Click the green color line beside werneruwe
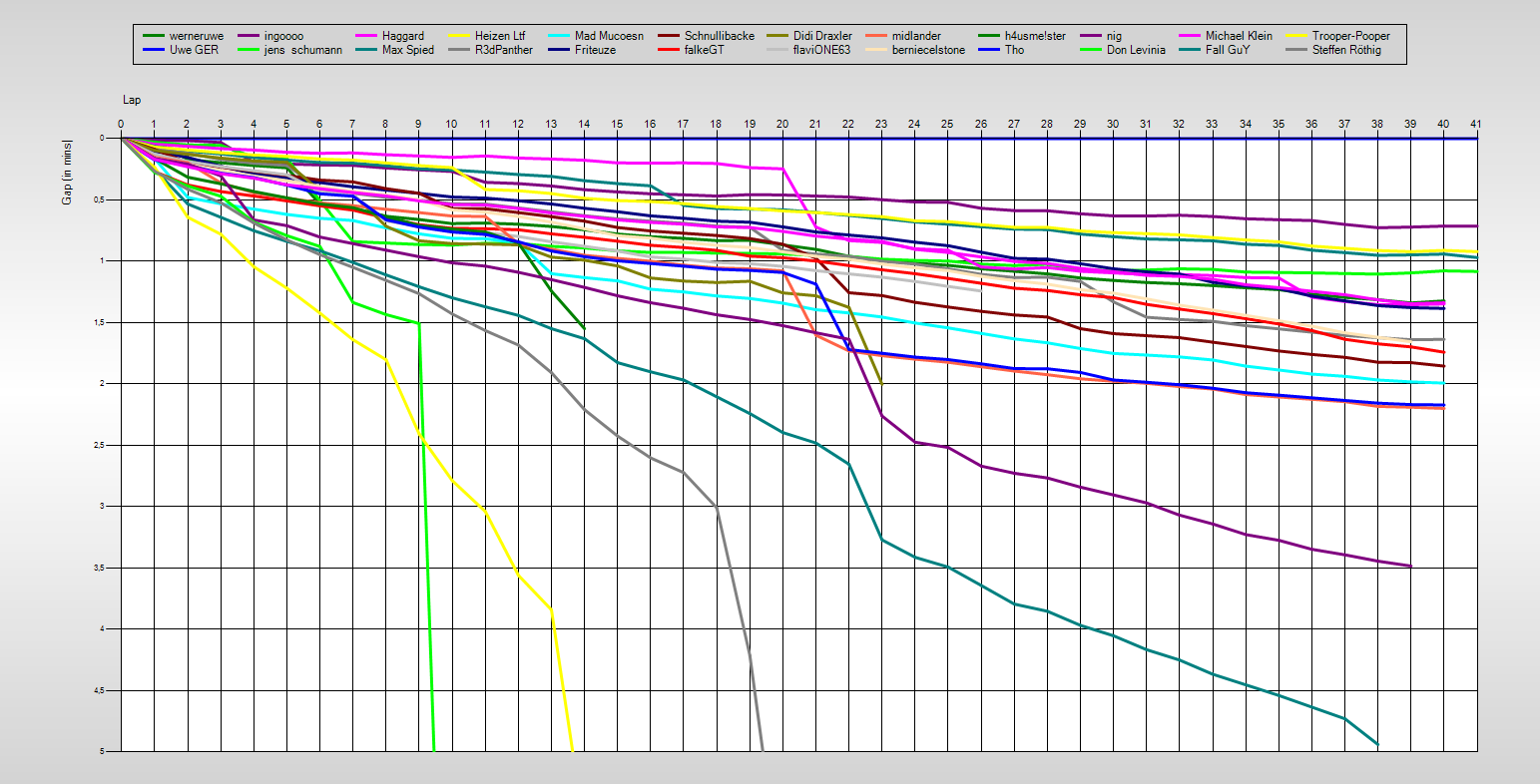1540x784 pixels. click(154, 36)
